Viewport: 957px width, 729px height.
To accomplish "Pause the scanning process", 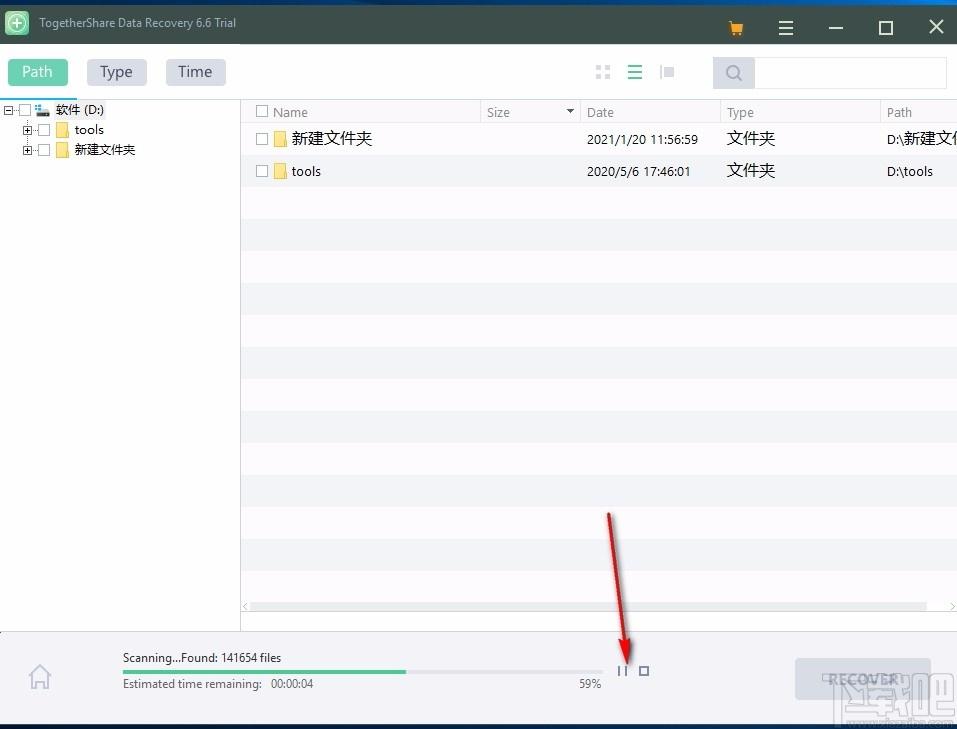I will coord(622,671).
